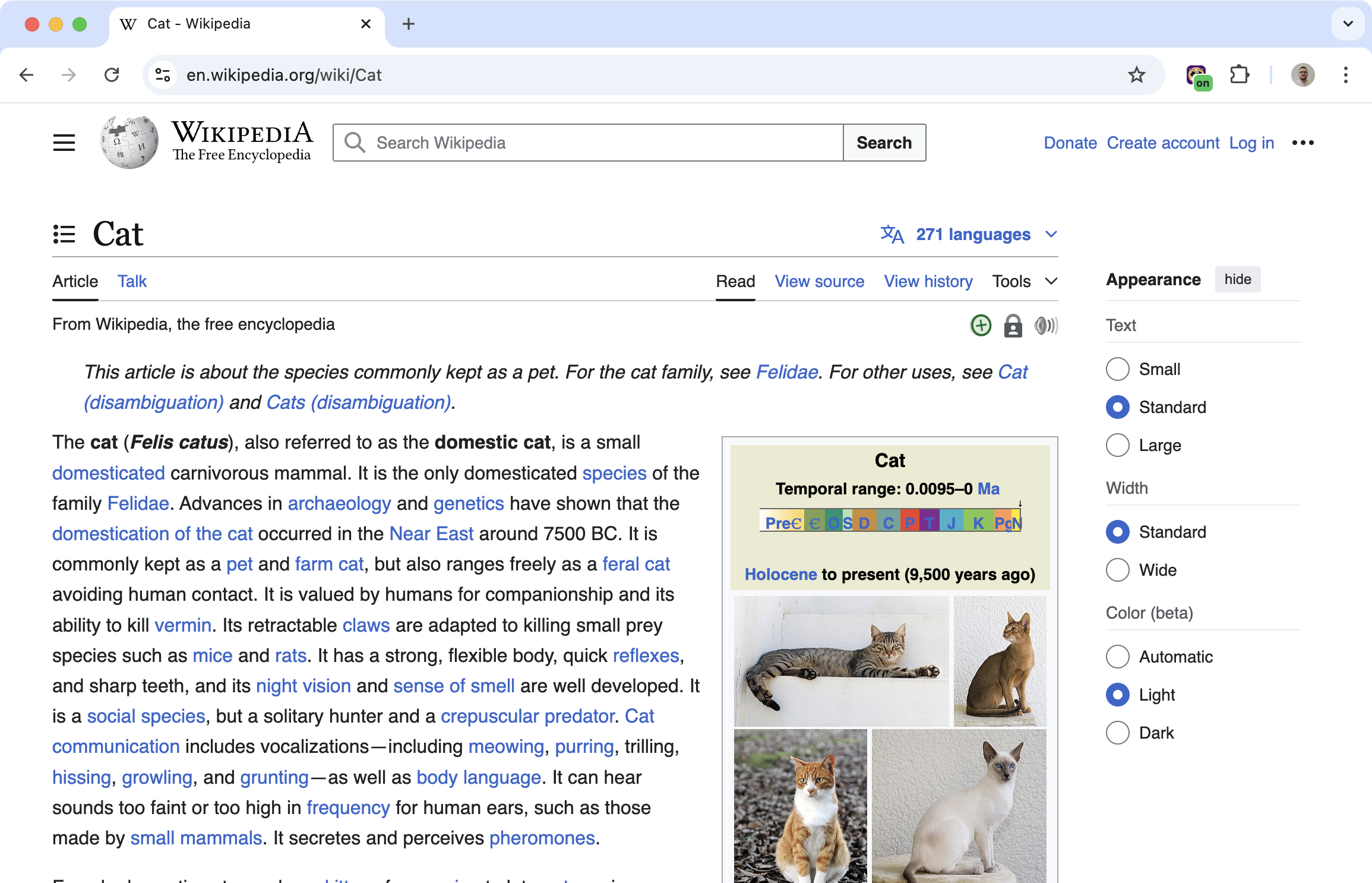Toggle the table of contents icon
Image resolution: width=1372 pixels, height=883 pixels.
tap(64, 234)
